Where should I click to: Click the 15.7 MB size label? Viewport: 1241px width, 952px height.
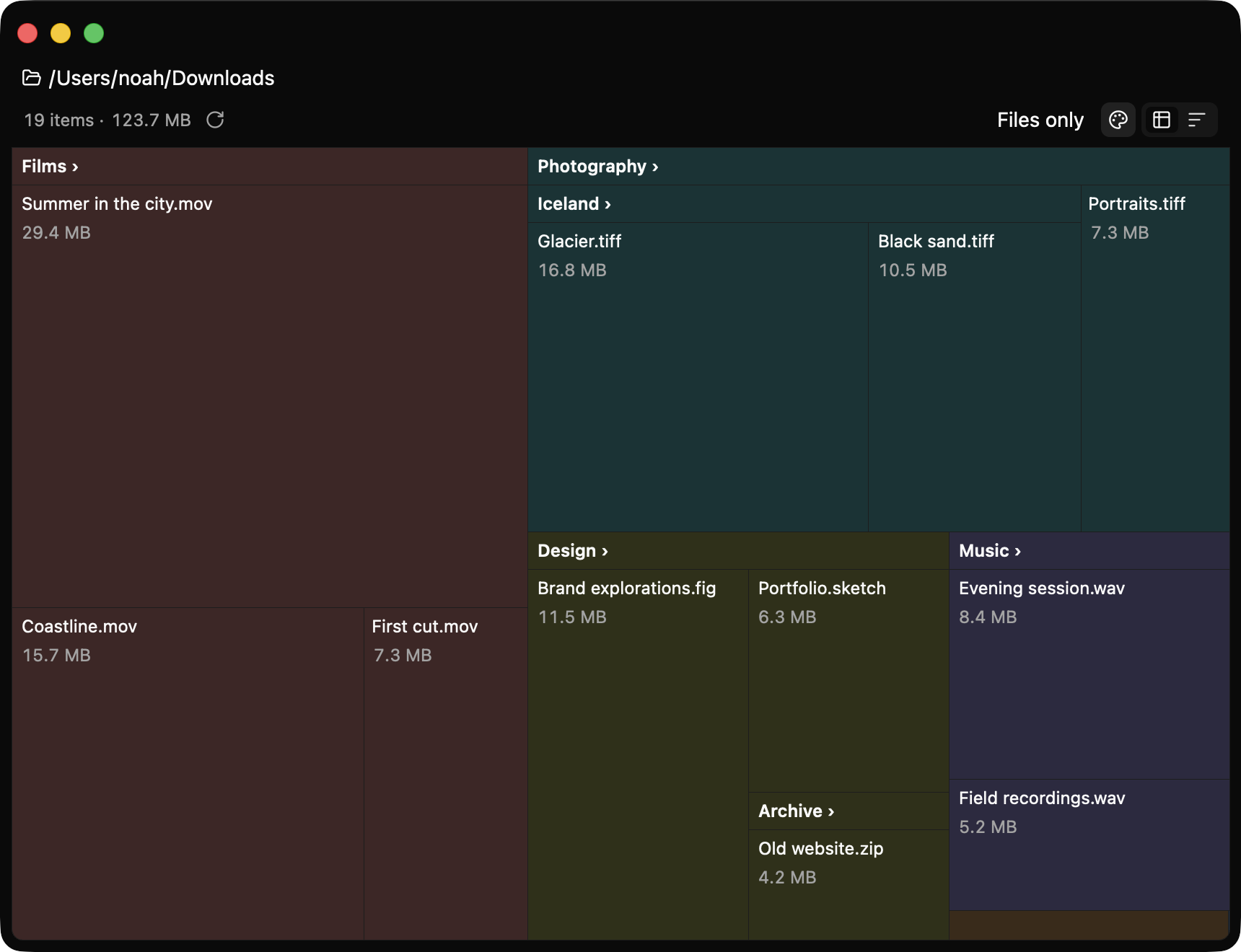(56, 656)
